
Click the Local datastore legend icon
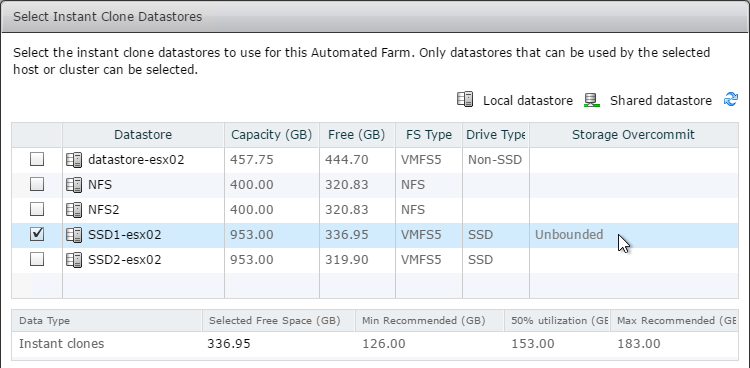pos(465,100)
